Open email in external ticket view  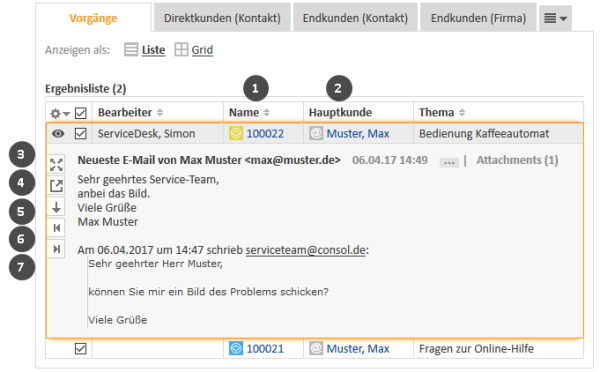click(x=56, y=186)
